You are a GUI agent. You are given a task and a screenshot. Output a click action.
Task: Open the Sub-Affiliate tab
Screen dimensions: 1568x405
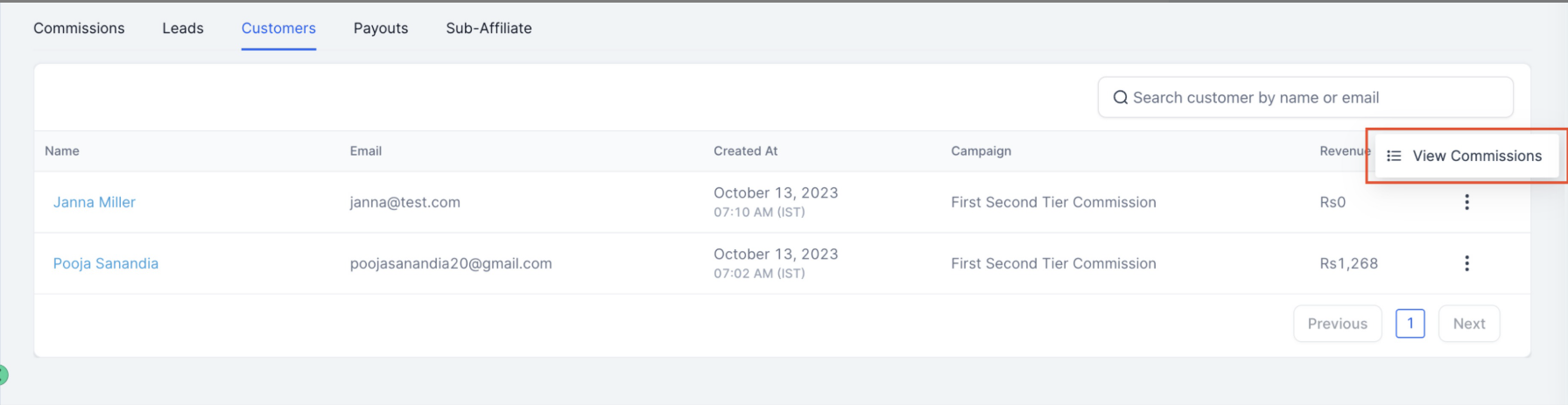pos(489,28)
